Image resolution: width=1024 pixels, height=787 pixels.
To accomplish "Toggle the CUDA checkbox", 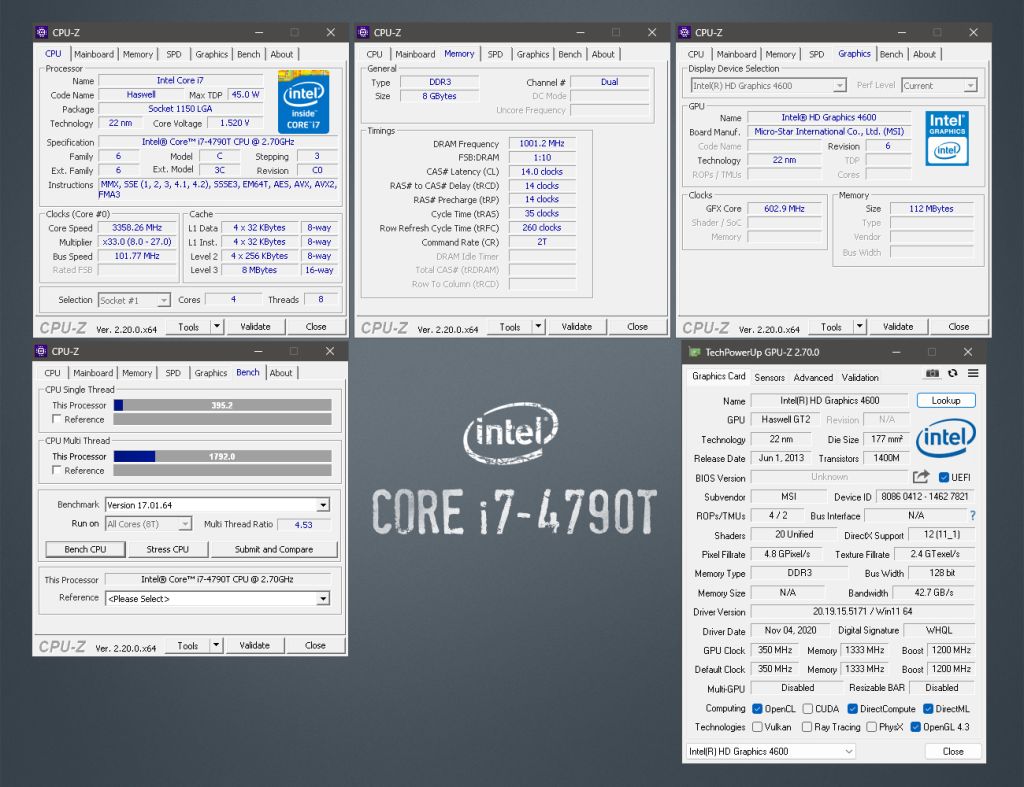I will pos(808,709).
